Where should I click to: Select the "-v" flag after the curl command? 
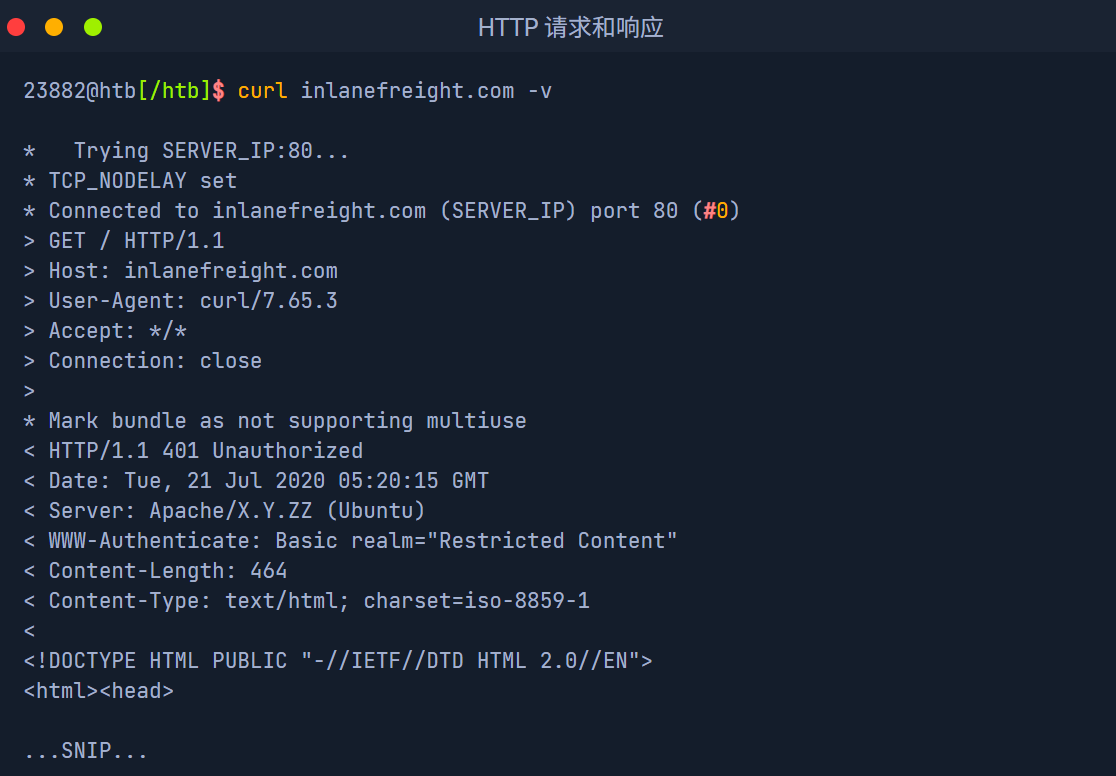539,91
